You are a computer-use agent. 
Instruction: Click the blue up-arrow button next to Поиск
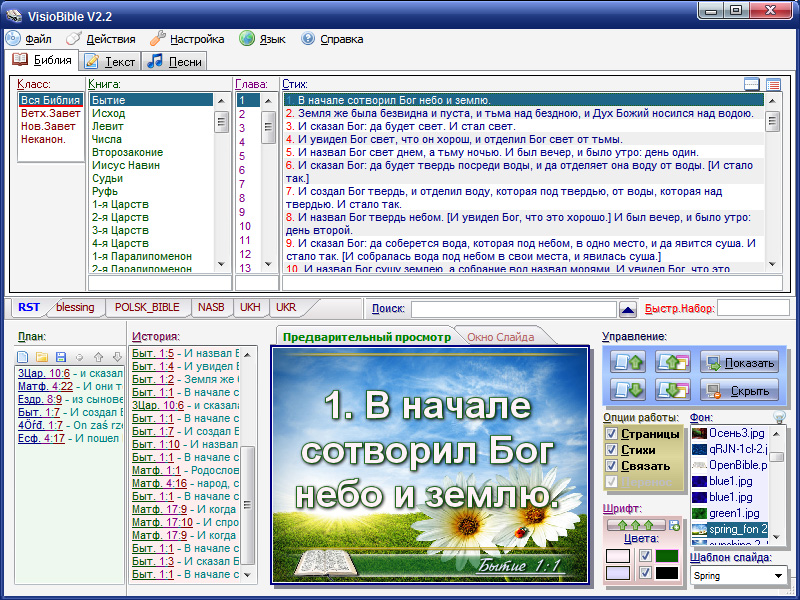[x=628, y=309]
